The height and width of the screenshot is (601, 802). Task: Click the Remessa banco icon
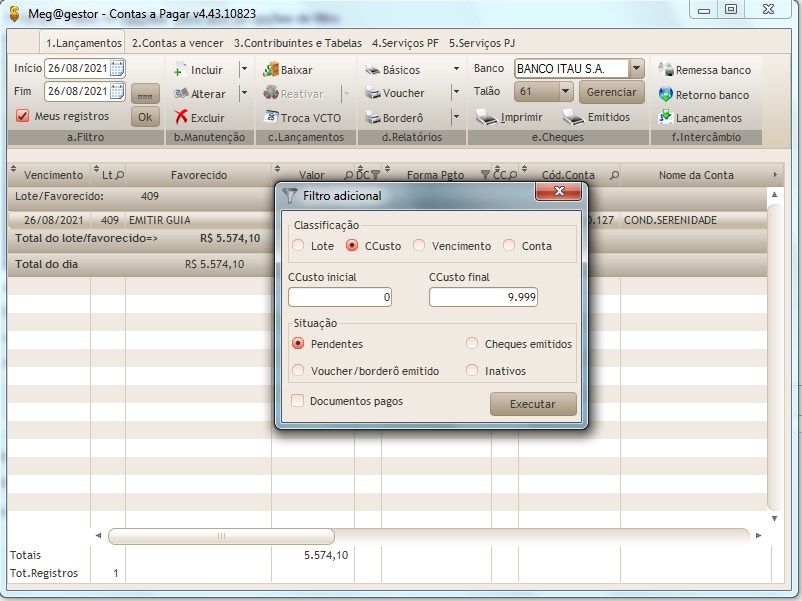pyautogui.click(x=666, y=70)
